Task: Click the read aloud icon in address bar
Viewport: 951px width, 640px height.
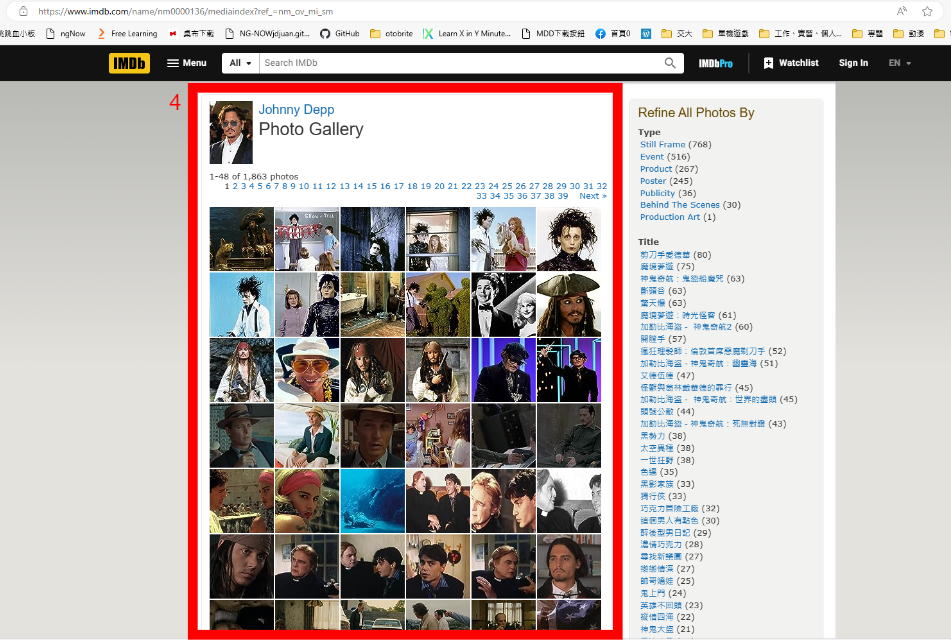Action: [x=902, y=11]
